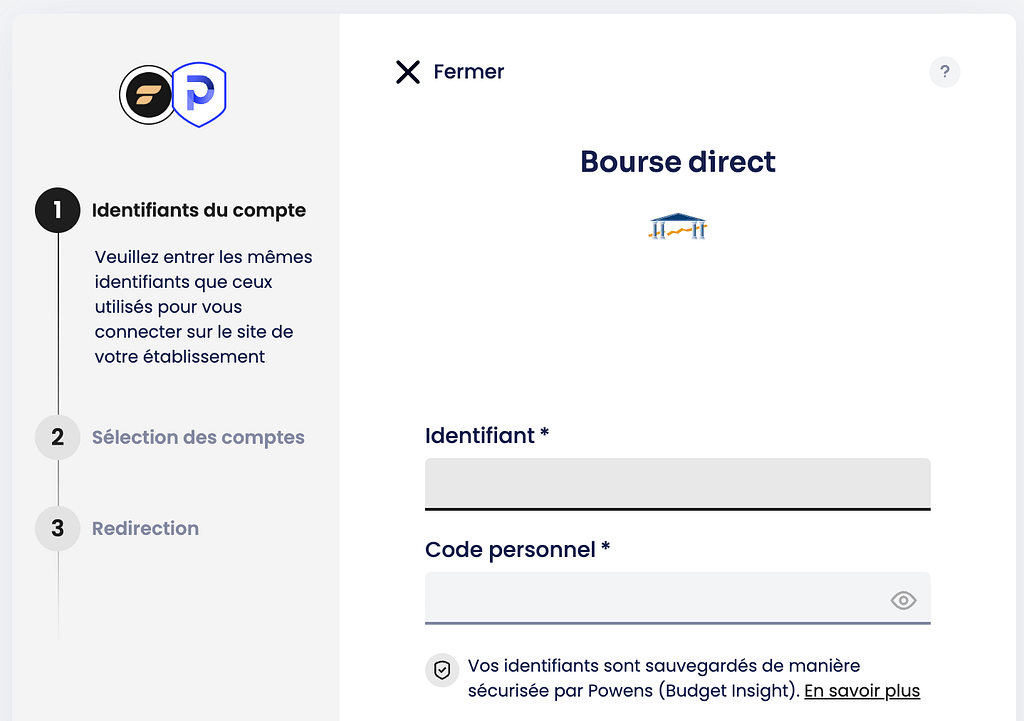Focus the Identifiant input field
The image size is (1024, 721).
[677, 484]
